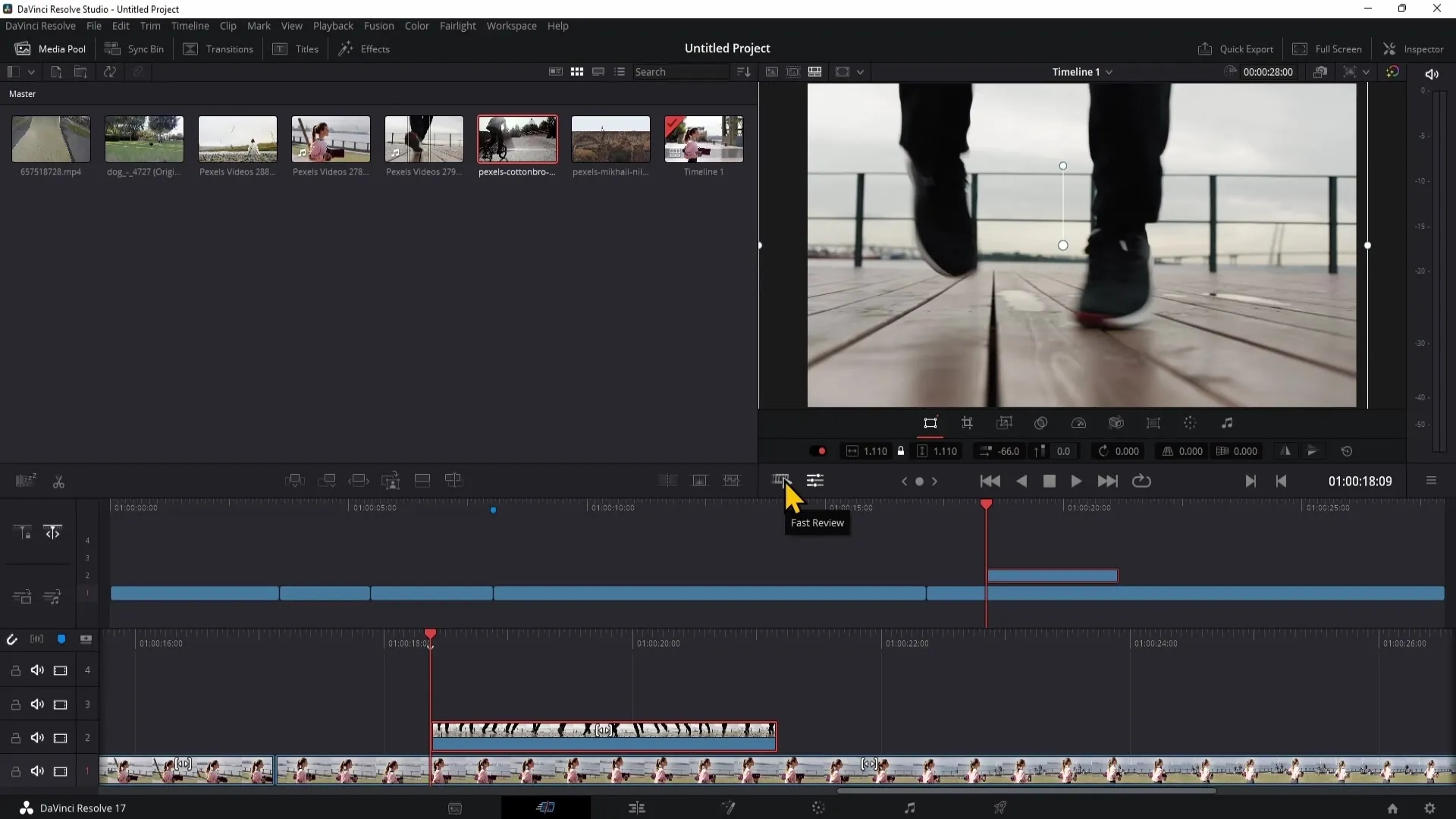The height and width of the screenshot is (819, 1456).
Task: Open the Timeline 1 name dropdown
Action: point(1082,72)
